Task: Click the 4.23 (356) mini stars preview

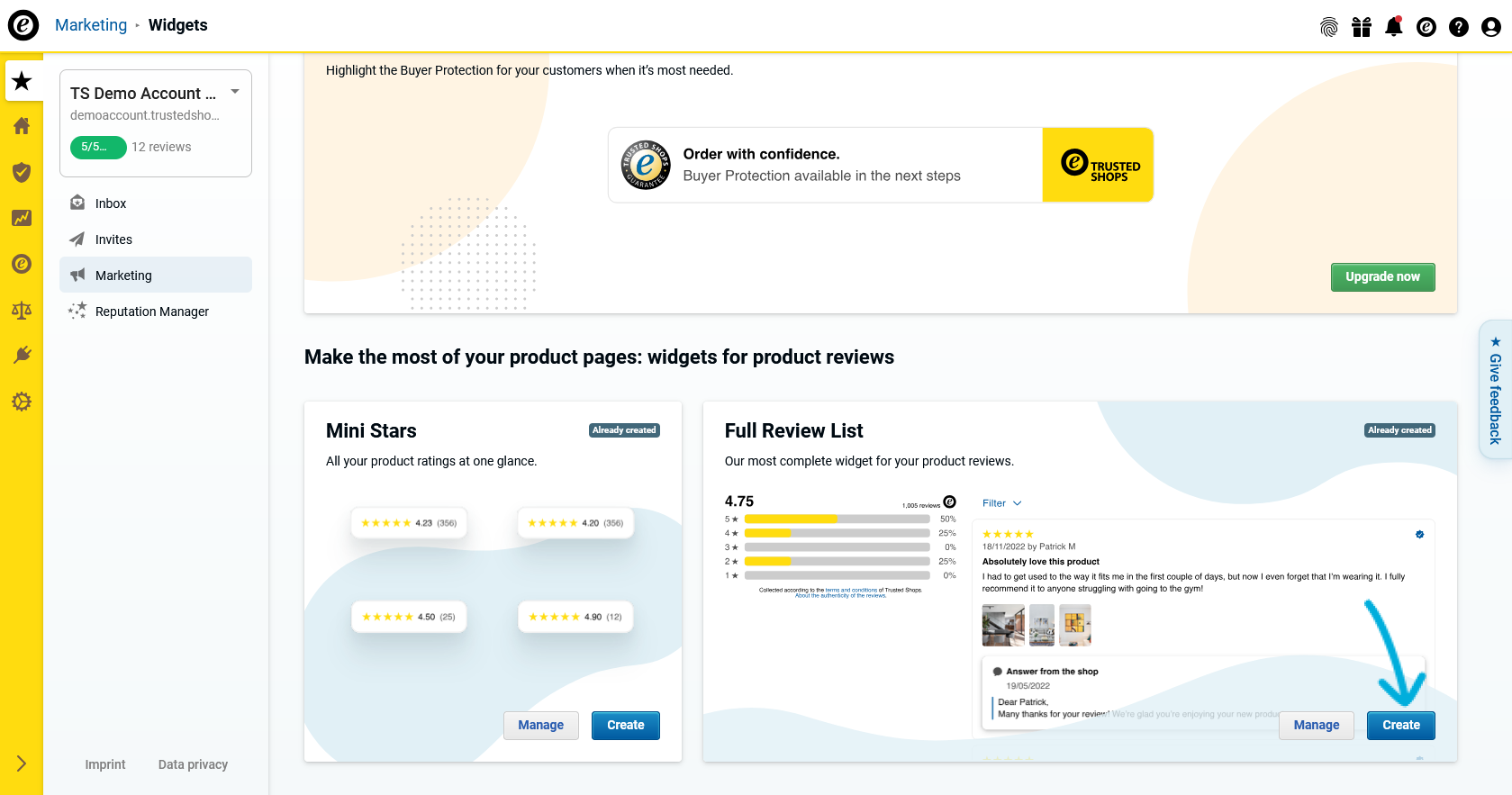Action: [409, 523]
